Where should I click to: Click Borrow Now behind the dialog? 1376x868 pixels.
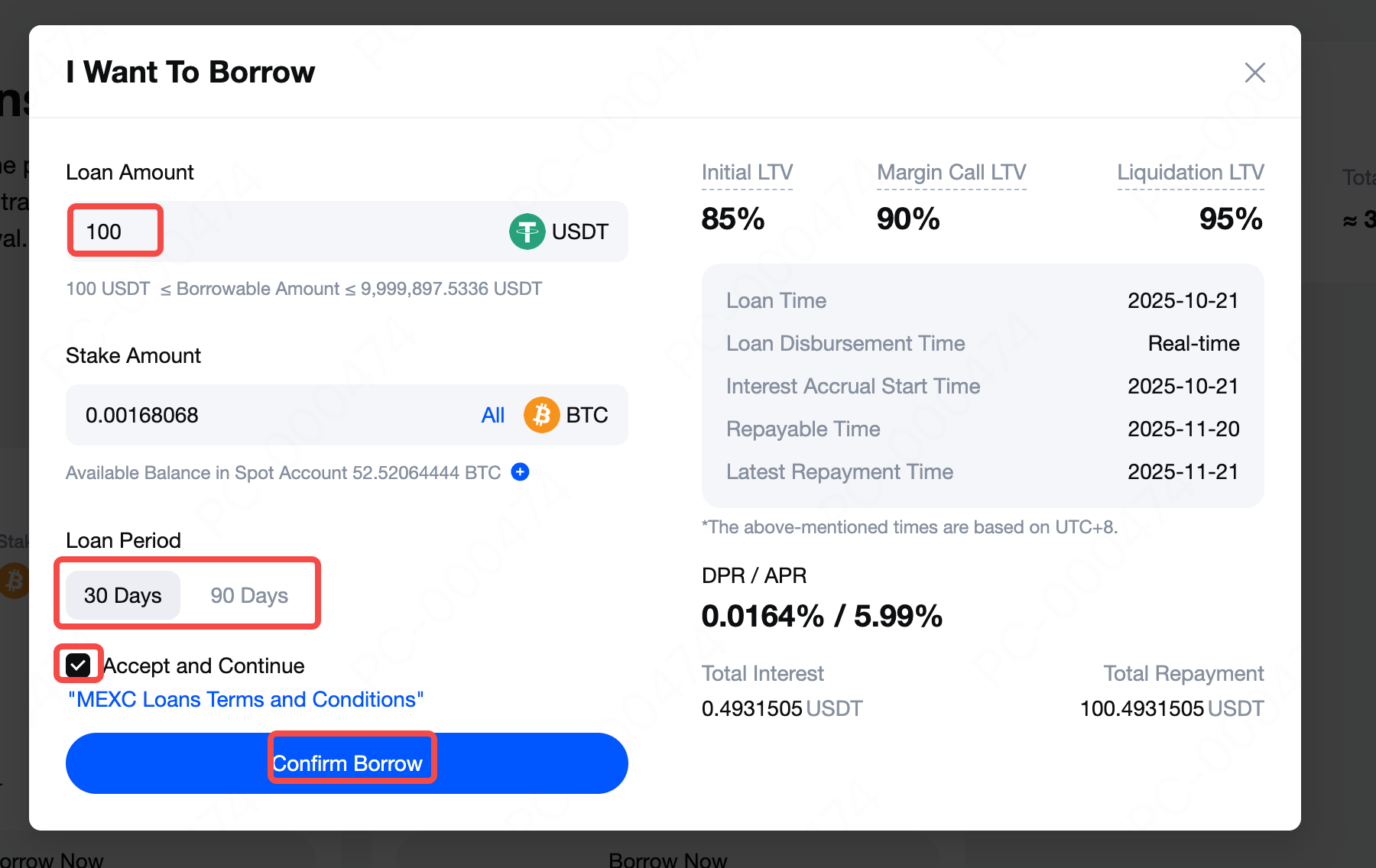[x=667, y=860]
